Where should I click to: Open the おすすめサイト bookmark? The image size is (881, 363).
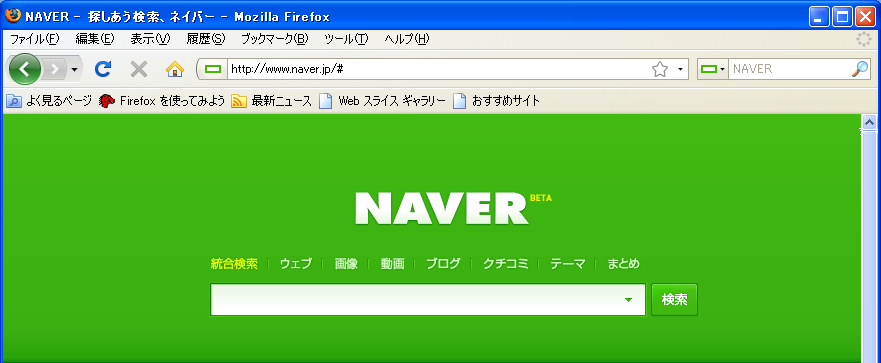tap(497, 101)
